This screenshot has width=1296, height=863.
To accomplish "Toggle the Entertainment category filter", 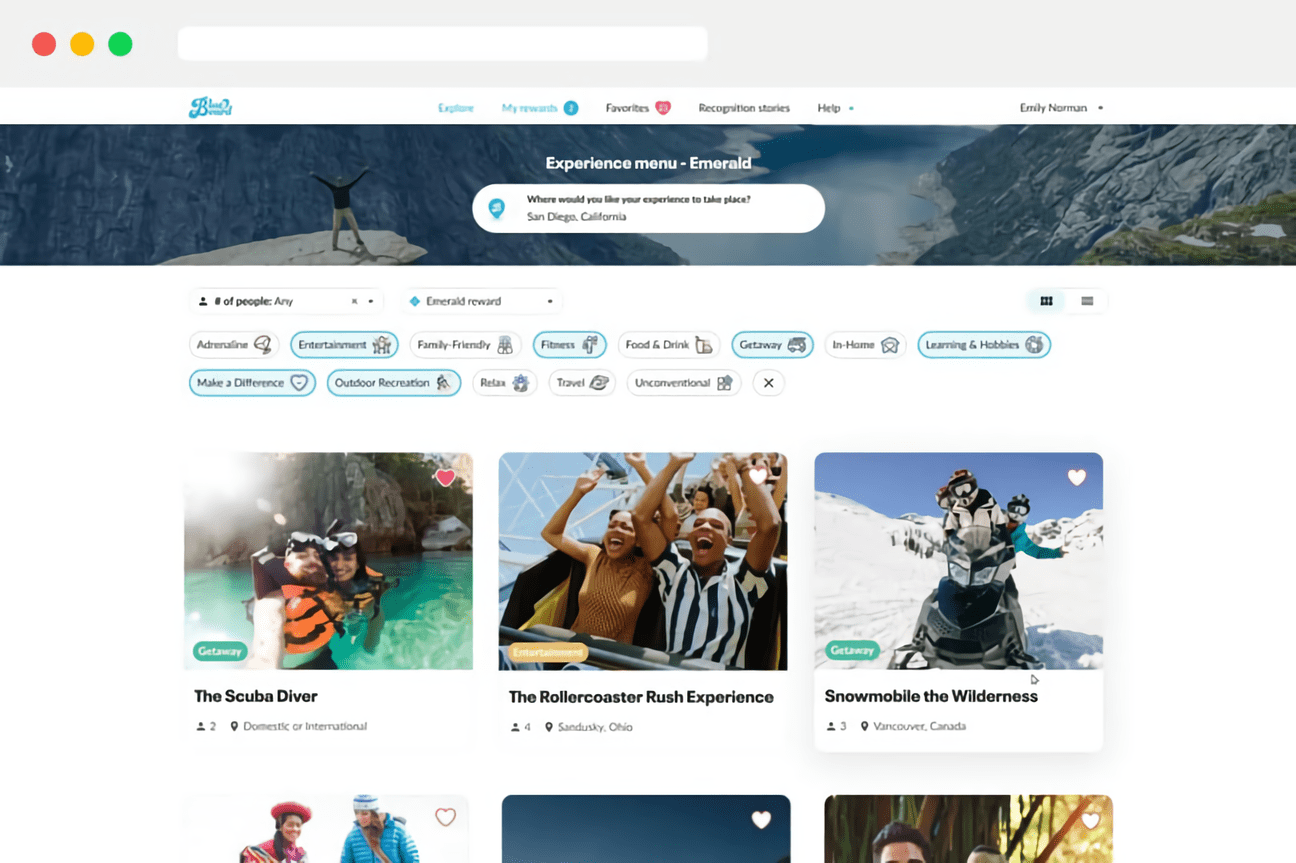I will 344,345.
